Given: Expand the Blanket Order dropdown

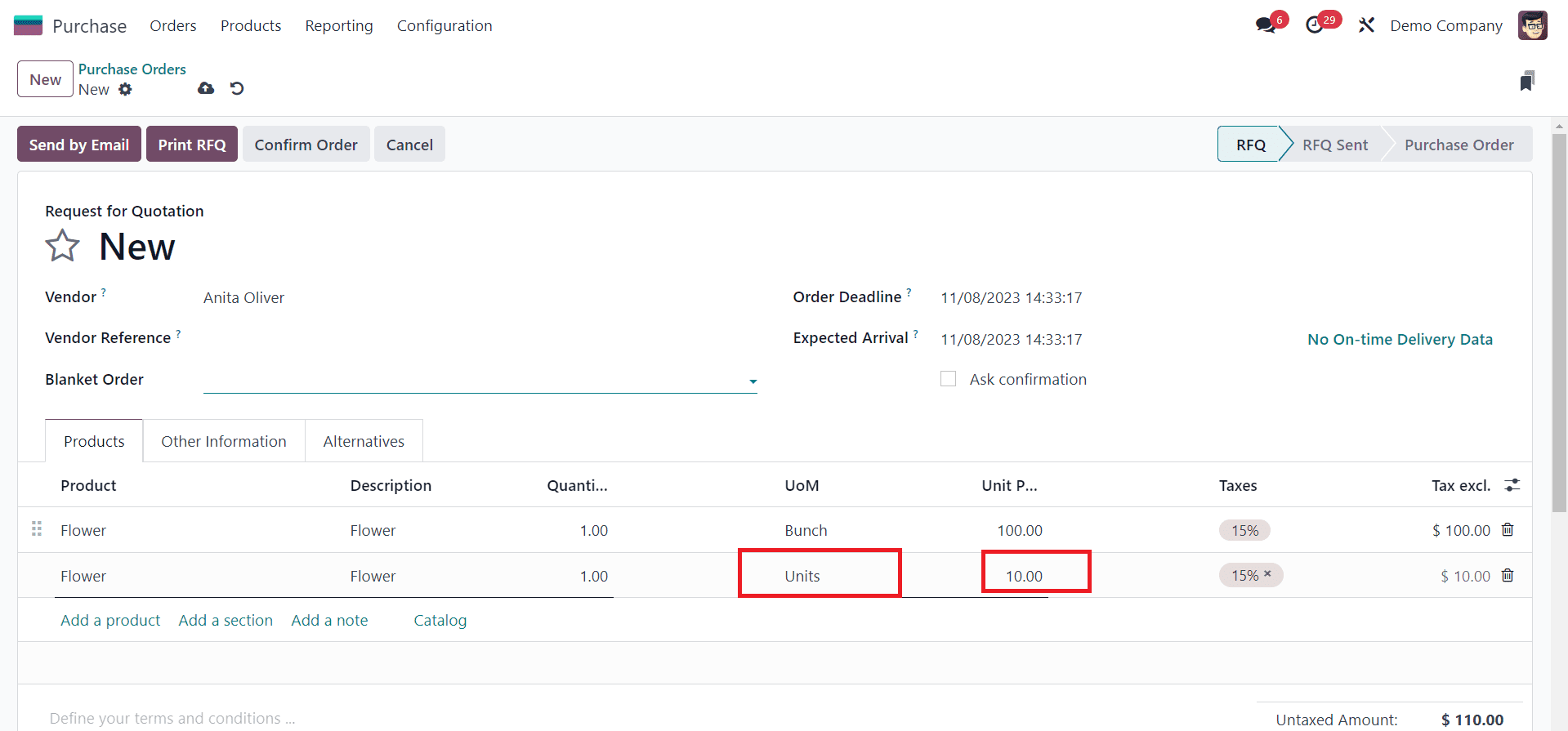Looking at the screenshot, I should pos(753,381).
